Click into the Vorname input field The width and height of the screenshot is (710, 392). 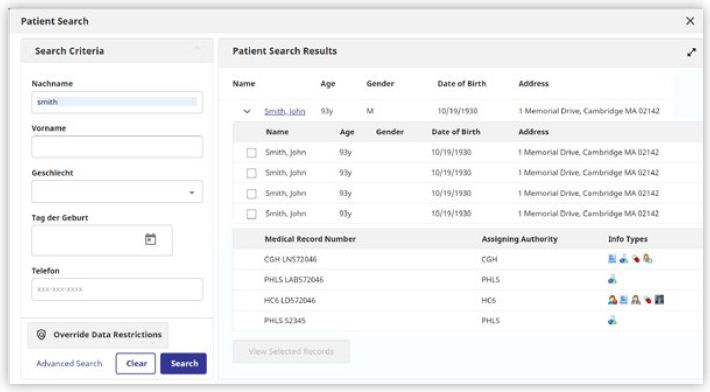pyautogui.click(x=117, y=147)
